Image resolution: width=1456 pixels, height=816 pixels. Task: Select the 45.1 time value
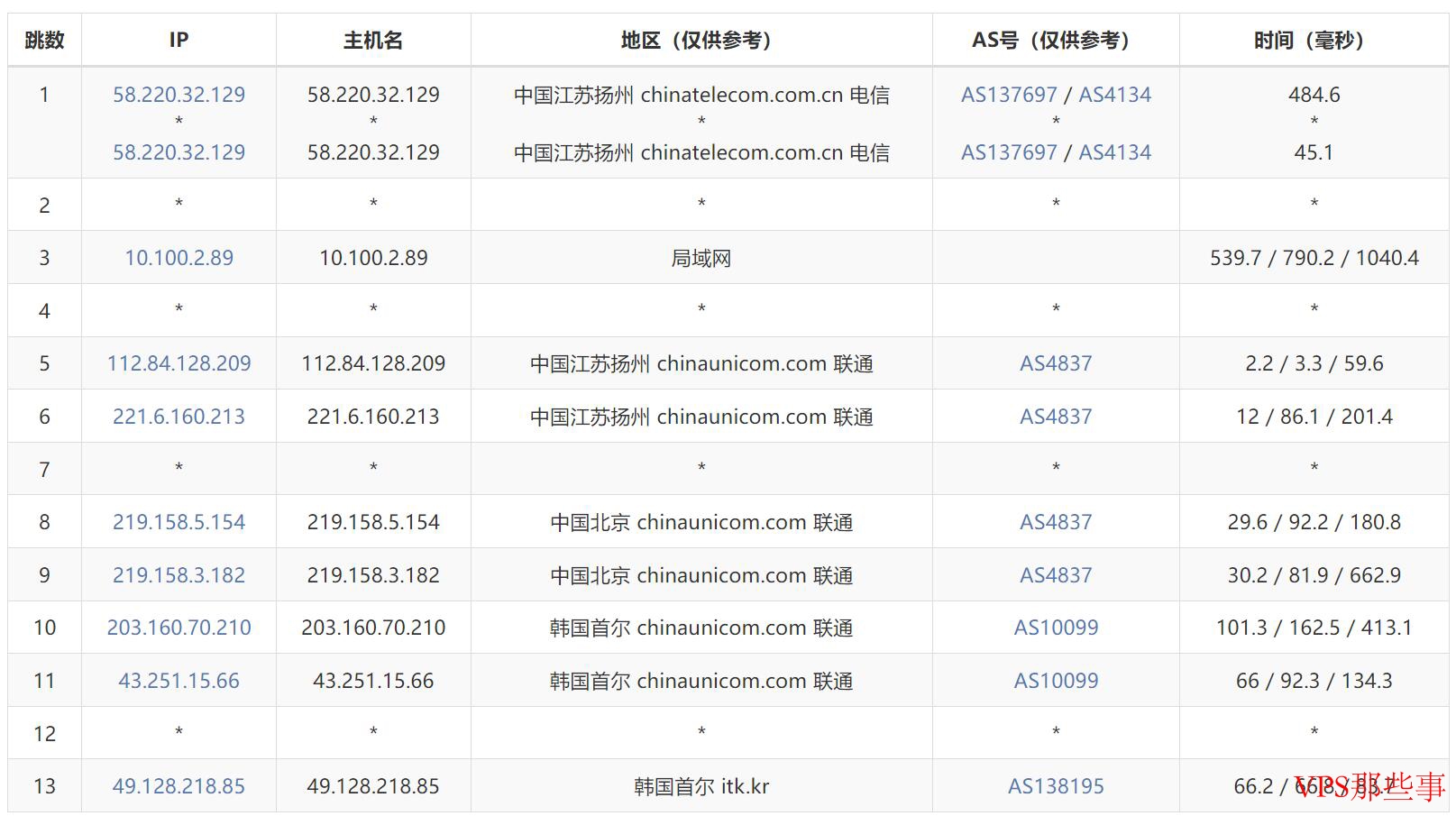click(x=1314, y=152)
